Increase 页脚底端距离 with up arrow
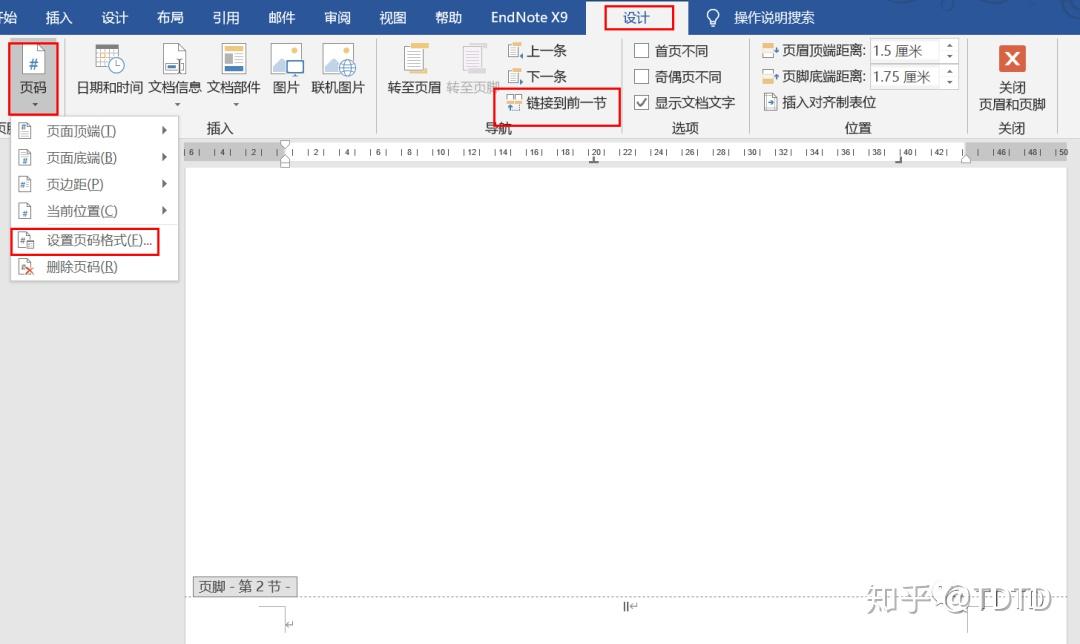 (x=950, y=71)
